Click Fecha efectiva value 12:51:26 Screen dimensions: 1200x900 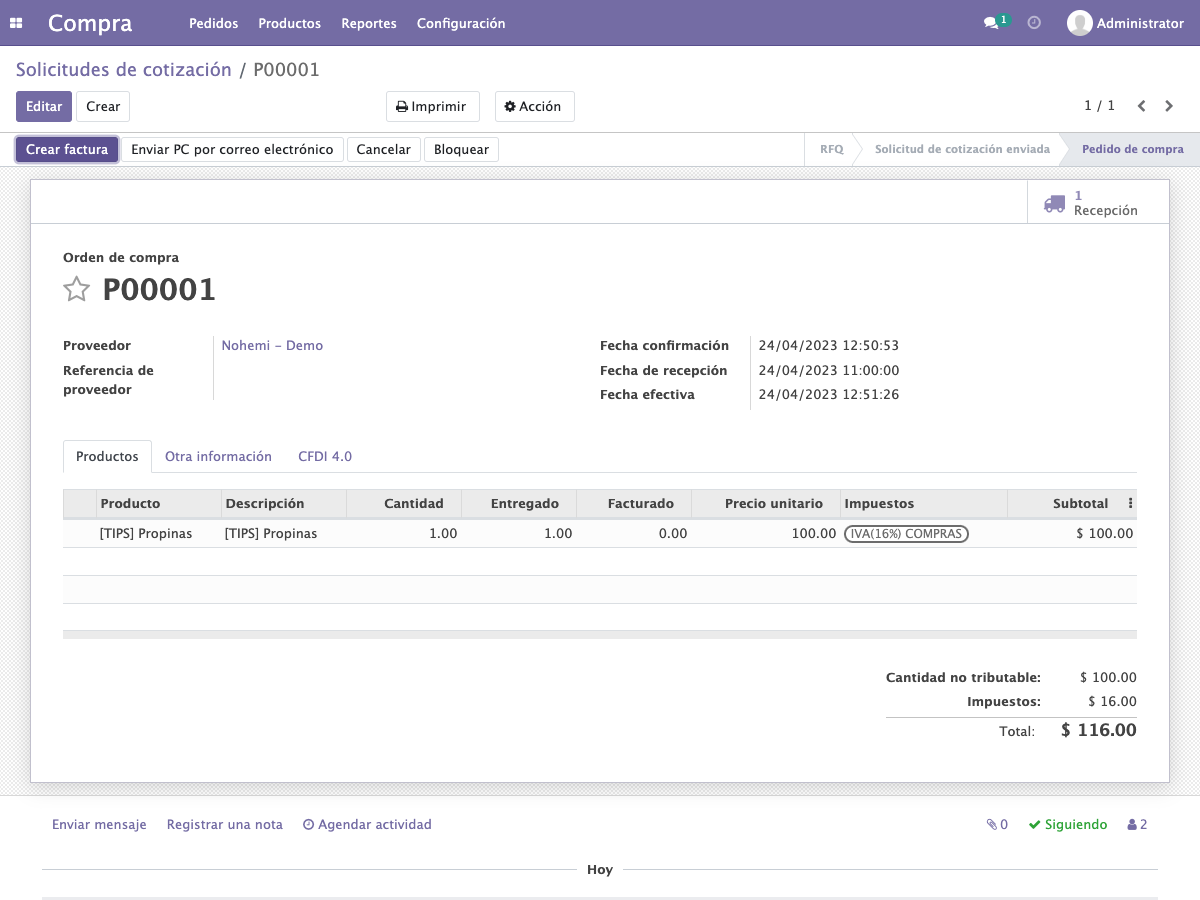point(829,395)
